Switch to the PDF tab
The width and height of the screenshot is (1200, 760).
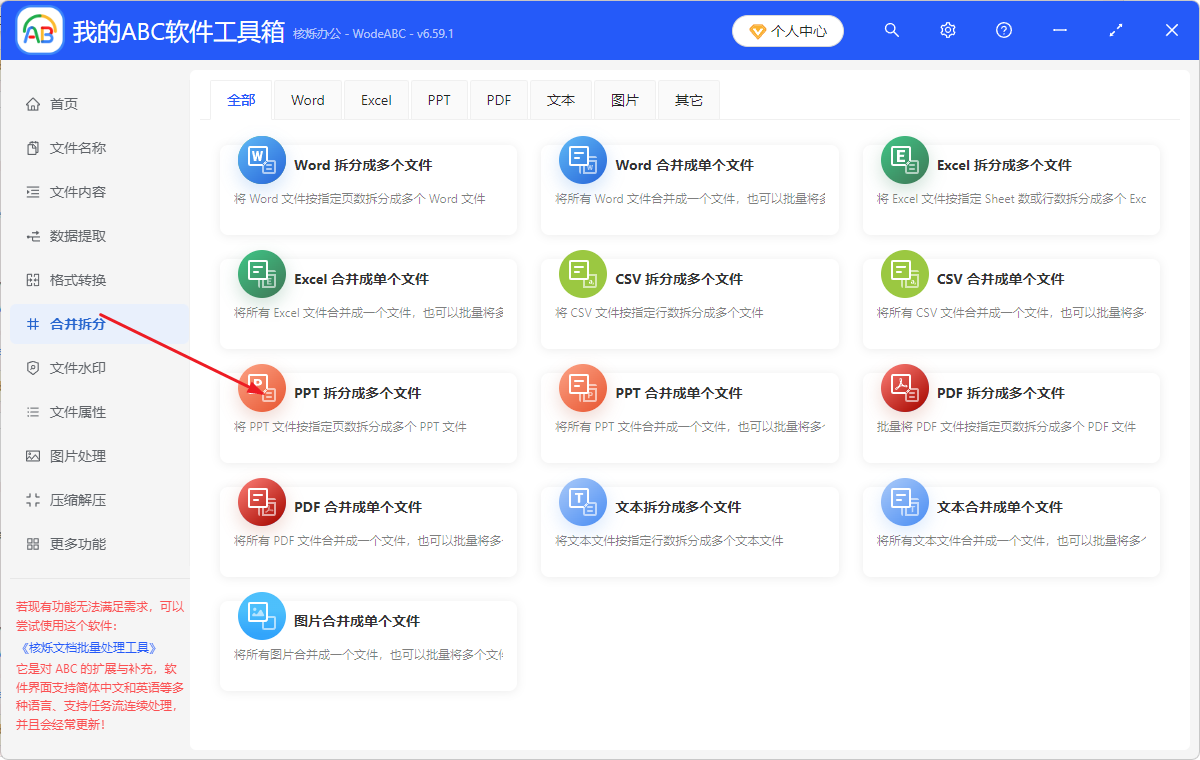click(499, 100)
